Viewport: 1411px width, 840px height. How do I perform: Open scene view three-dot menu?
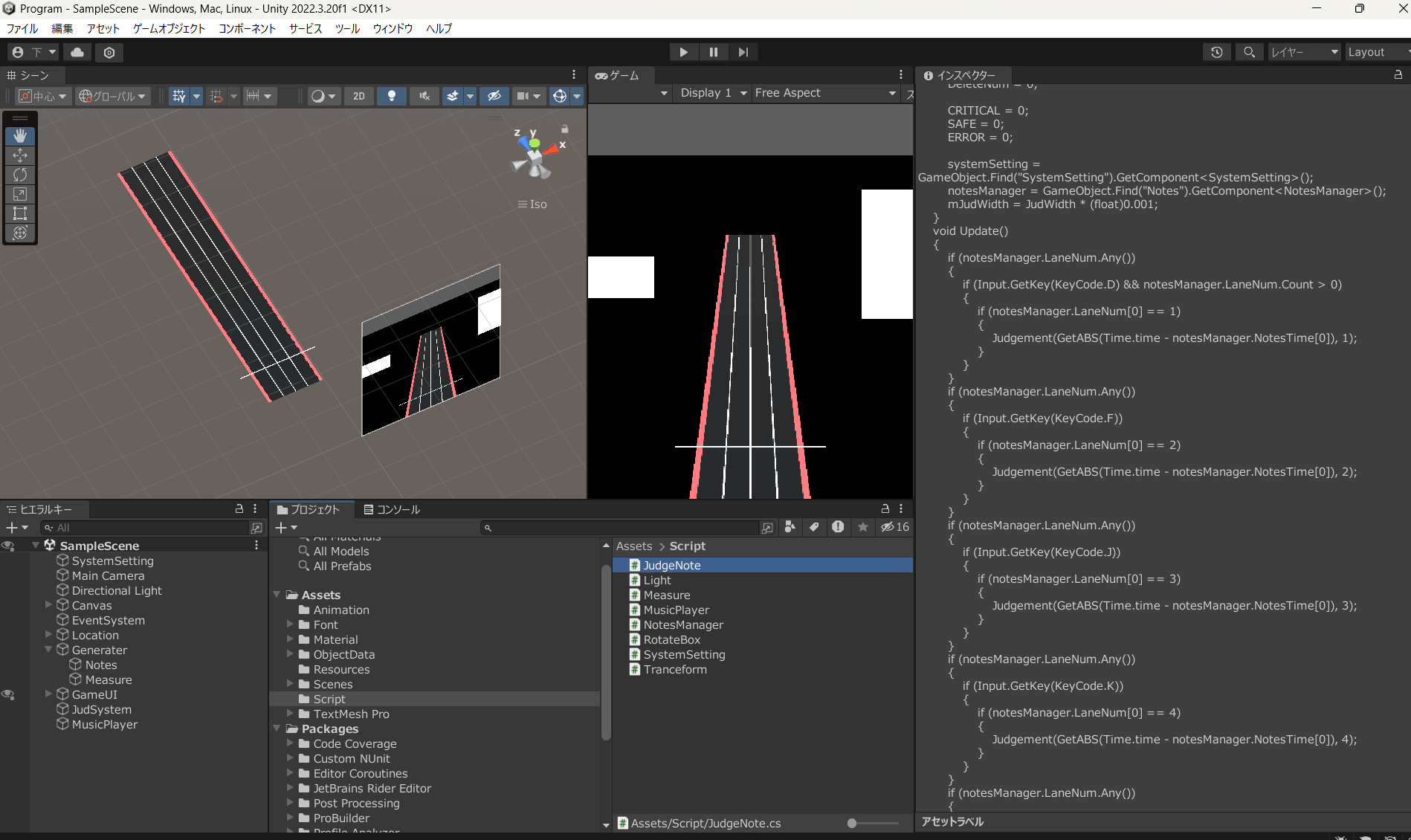coord(574,74)
